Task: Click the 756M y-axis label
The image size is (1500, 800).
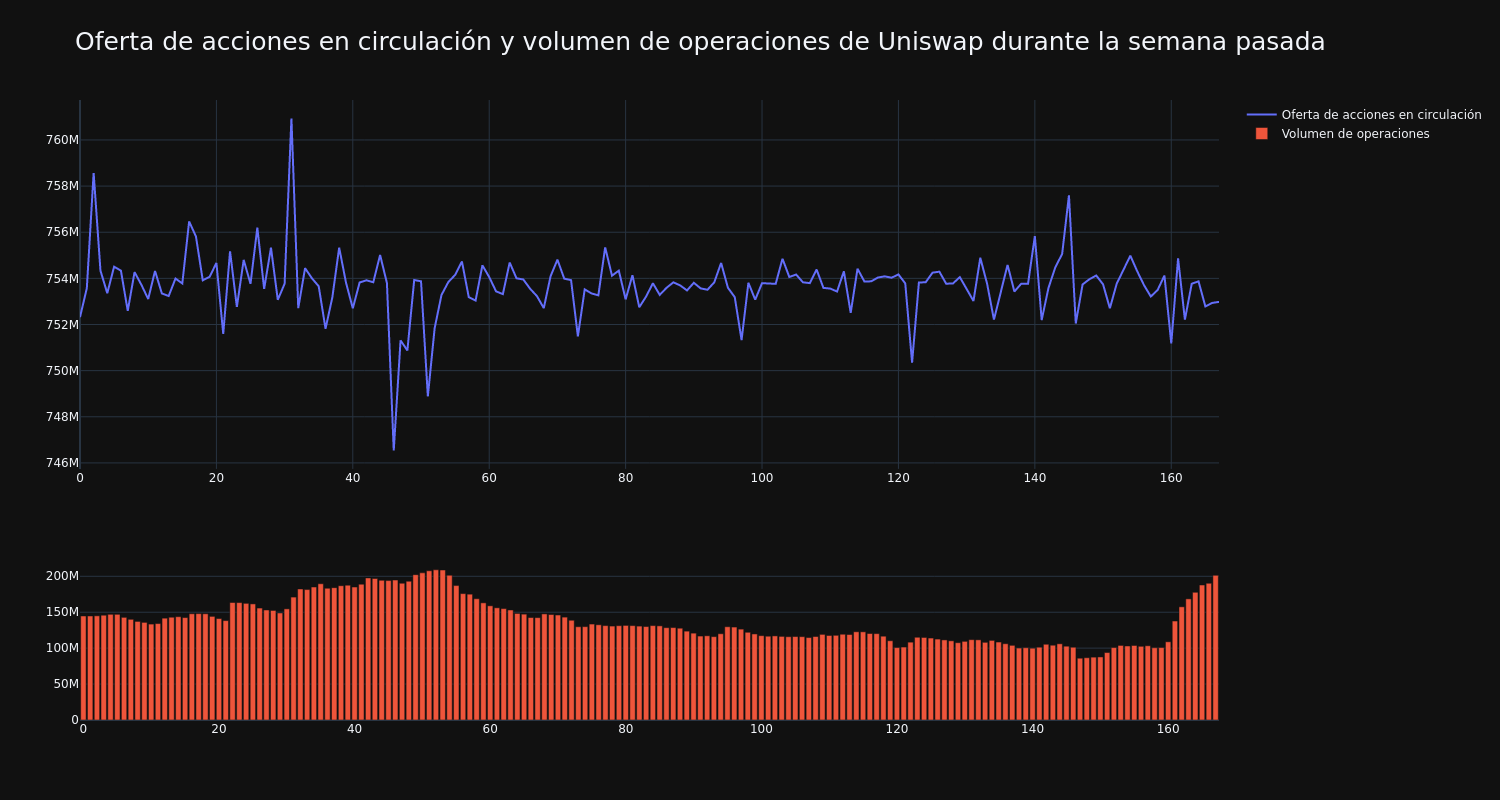Action: pyautogui.click(x=62, y=232)
